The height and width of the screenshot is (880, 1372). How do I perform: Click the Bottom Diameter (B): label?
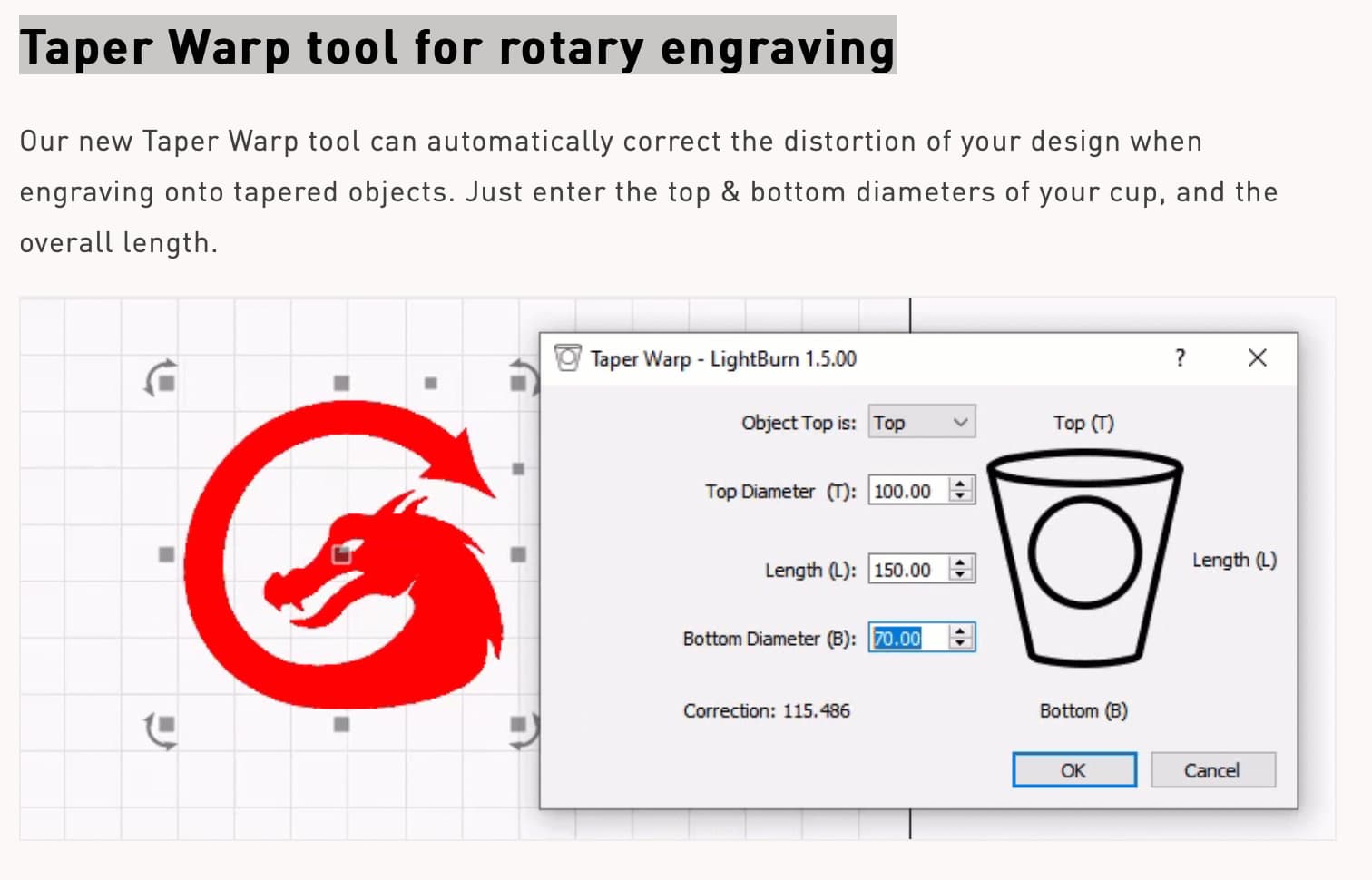pos(769,639)
